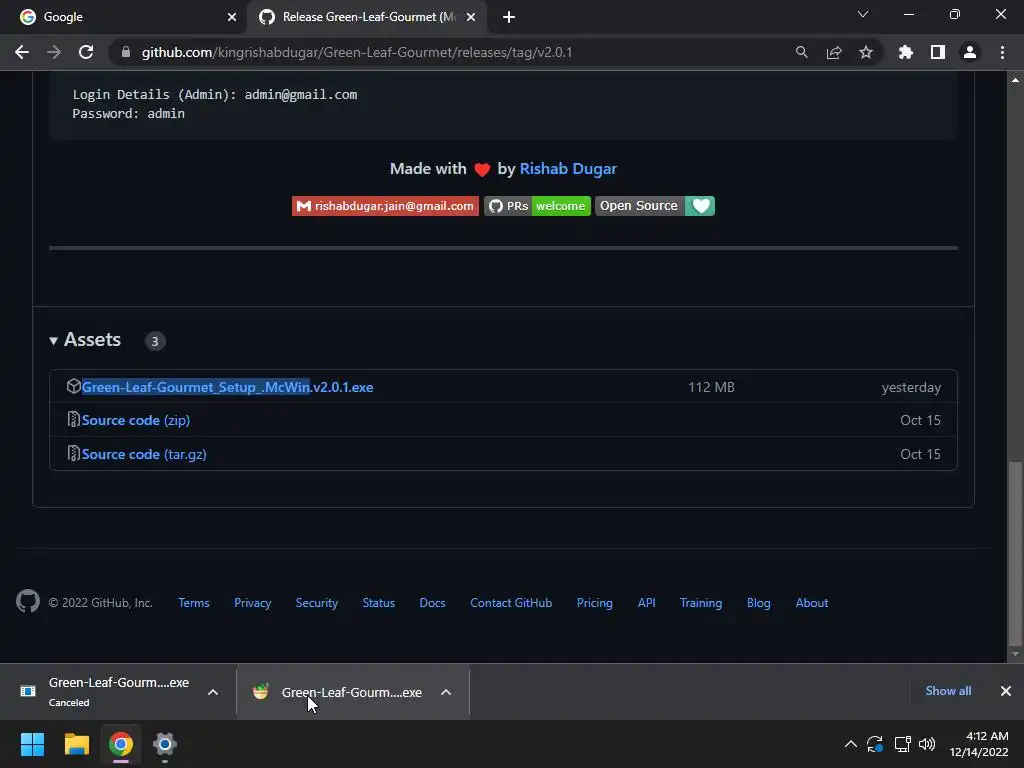Collapse the Assets section

coord(85,340)
